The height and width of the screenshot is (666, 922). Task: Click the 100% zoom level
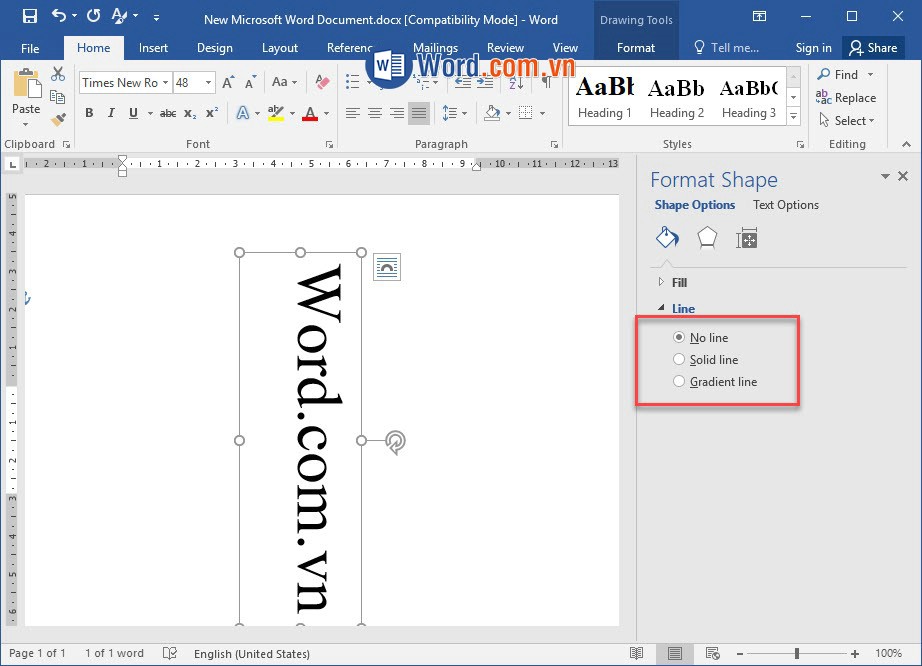(x=888, y=653)
